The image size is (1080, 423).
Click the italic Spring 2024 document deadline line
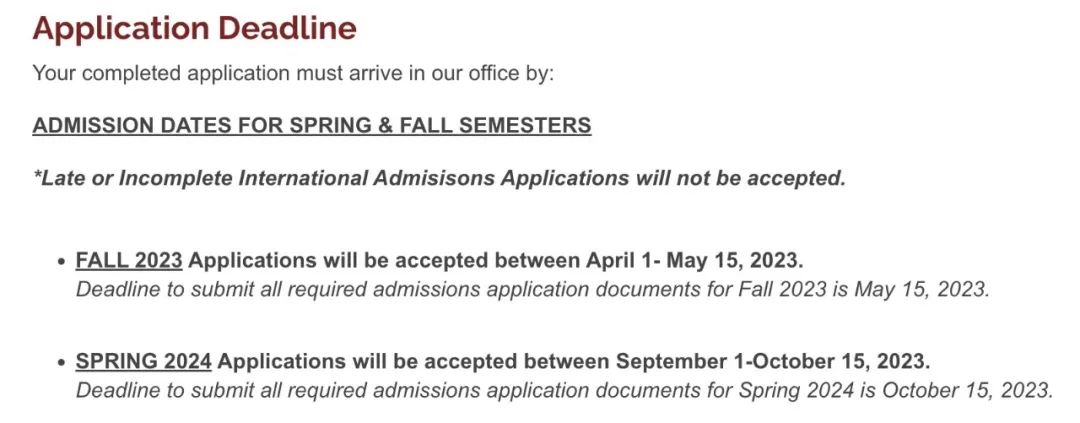click(564, 390)
